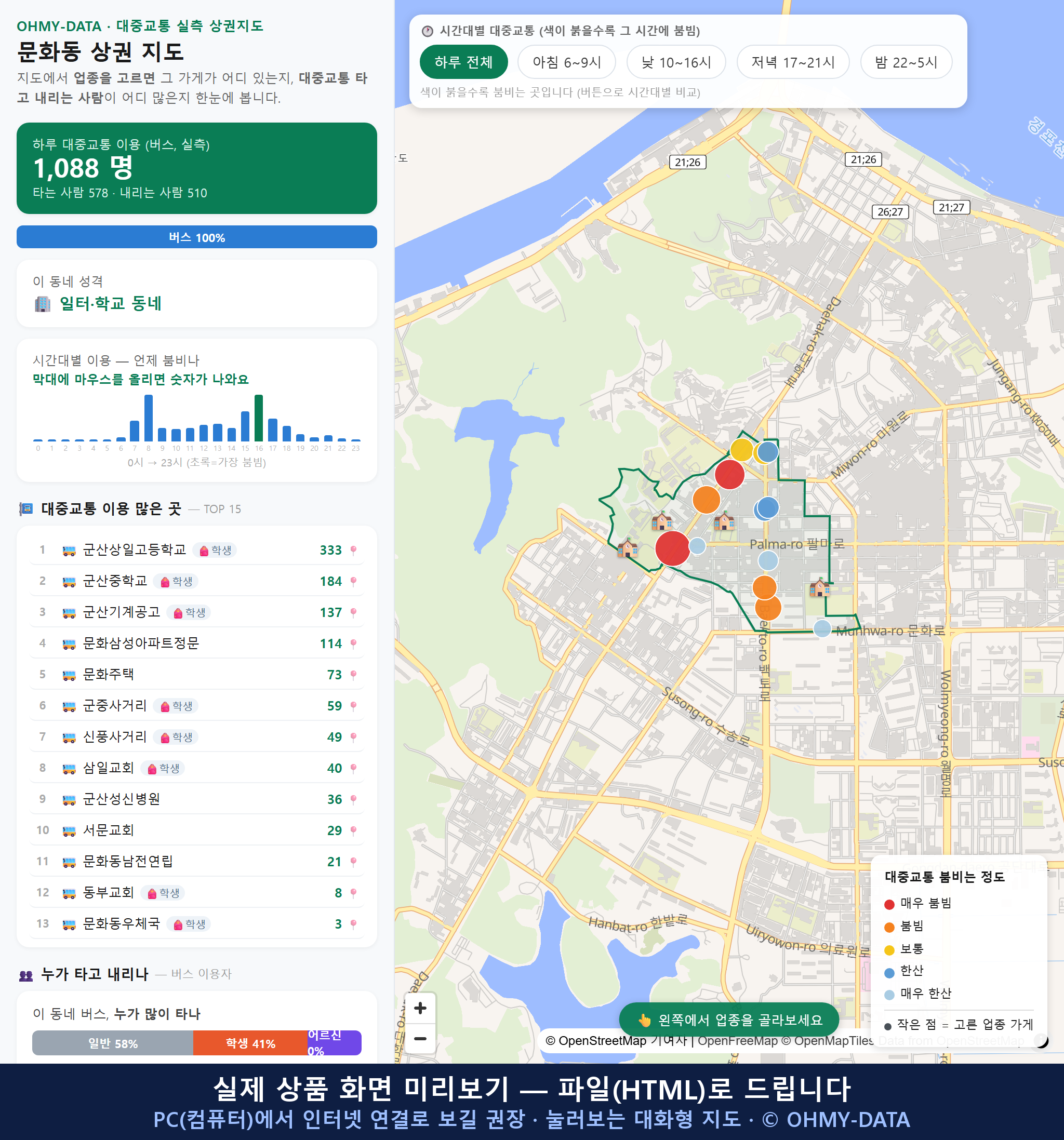Click the 한산 blue legend dot
The width and height of the screenshot is (1064, 1140).
pyautogui.click(x=889, y=973)
